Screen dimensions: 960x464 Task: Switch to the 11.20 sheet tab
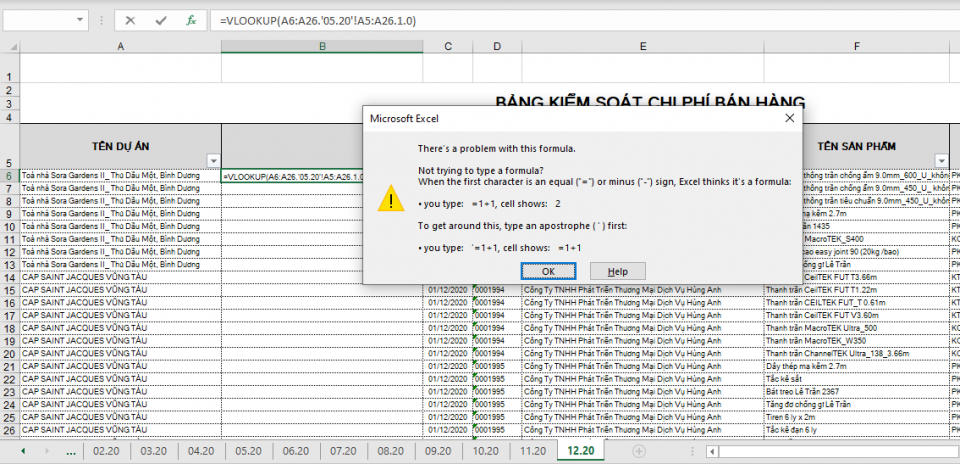532,451
